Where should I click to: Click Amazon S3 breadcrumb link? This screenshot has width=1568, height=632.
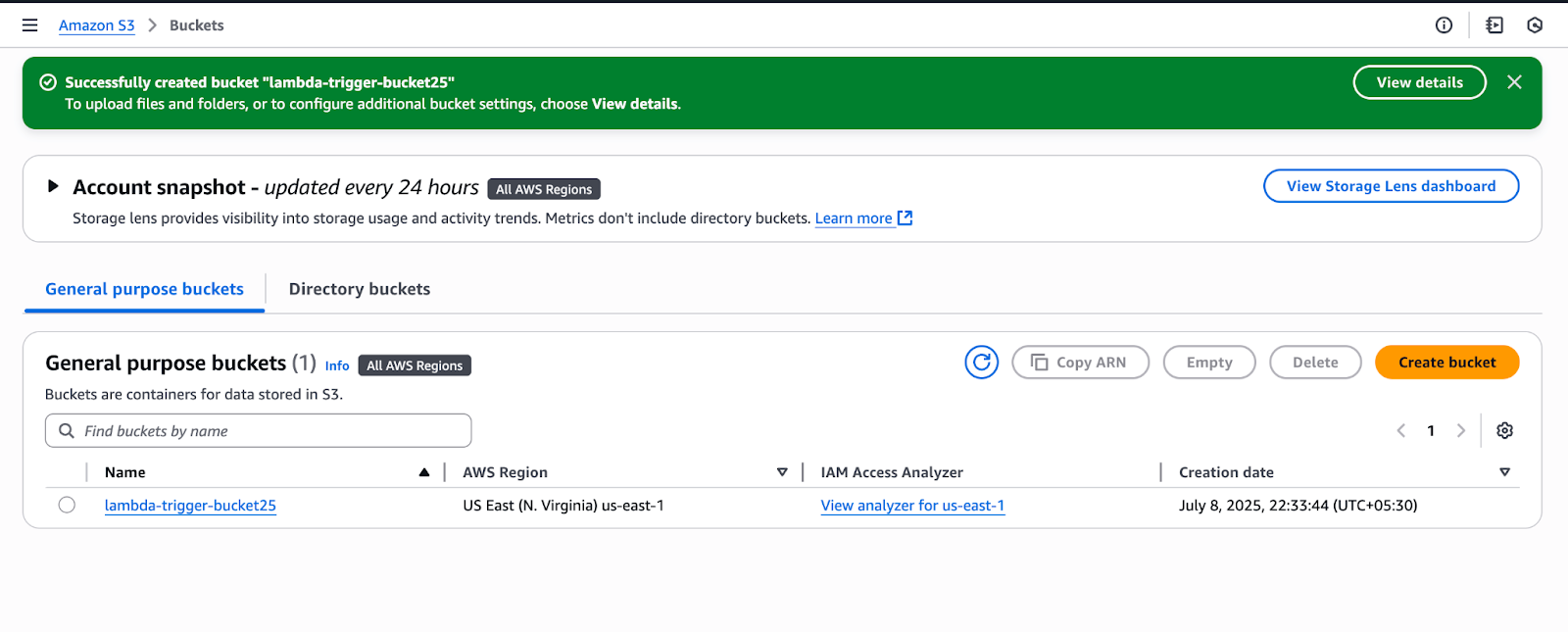click(x=97, y=25)
